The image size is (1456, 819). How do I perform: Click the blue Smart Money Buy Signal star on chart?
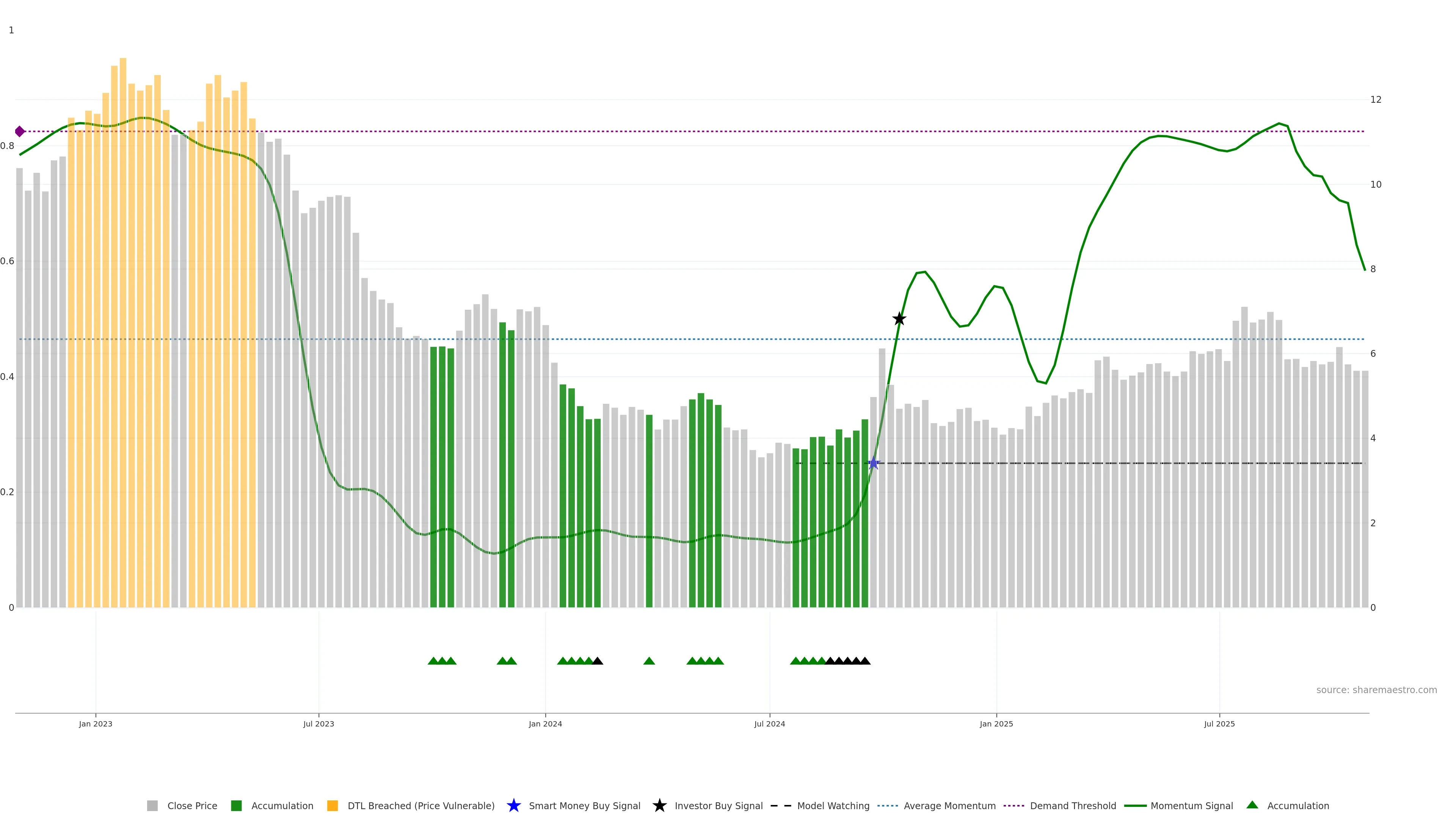pos(873,463)
